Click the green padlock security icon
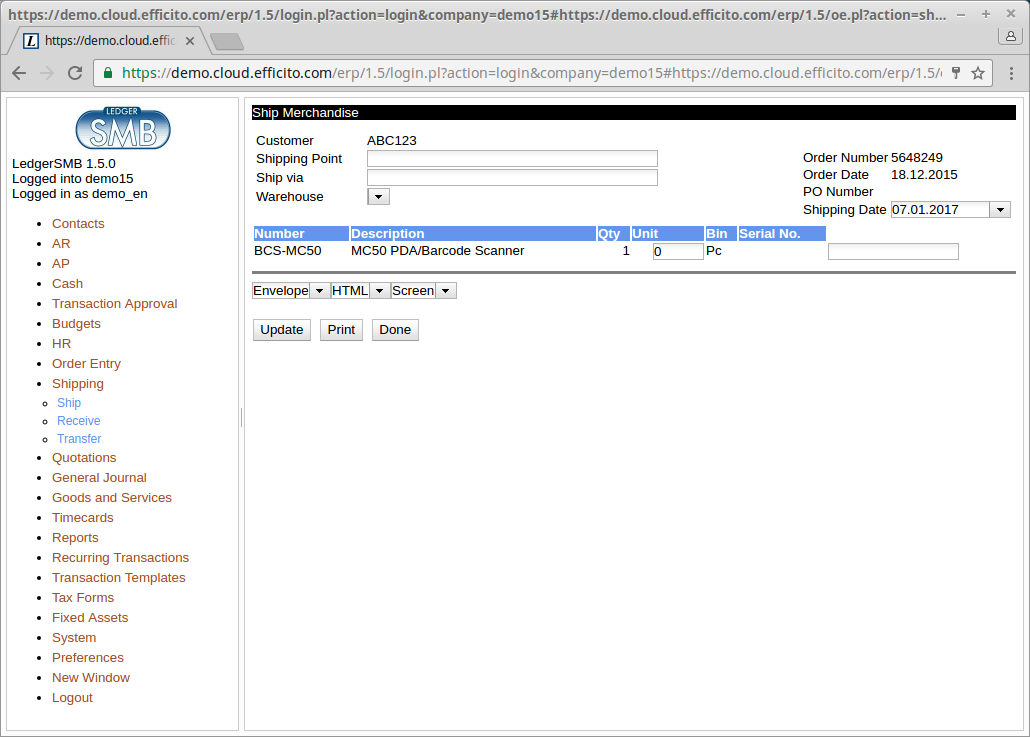Viewport: 1030px width, 737px height. click(108, 73)
